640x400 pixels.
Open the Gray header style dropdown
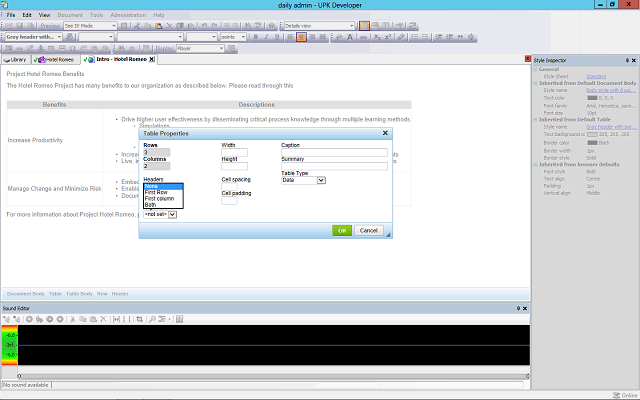pyautogui.click(x=59, y=37)
